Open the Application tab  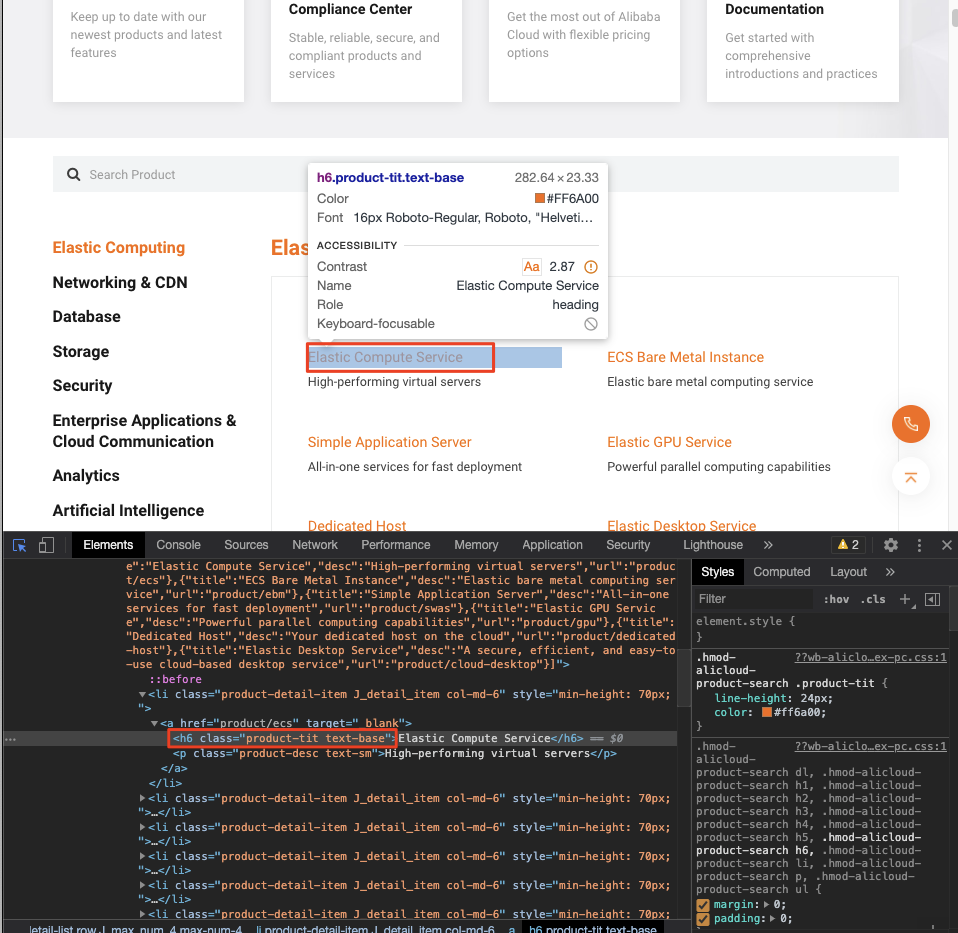tap(552, 545)
